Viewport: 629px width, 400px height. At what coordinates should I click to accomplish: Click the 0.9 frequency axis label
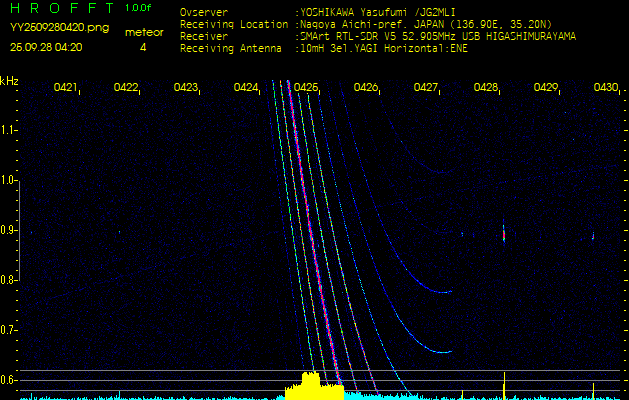point(9,230)
